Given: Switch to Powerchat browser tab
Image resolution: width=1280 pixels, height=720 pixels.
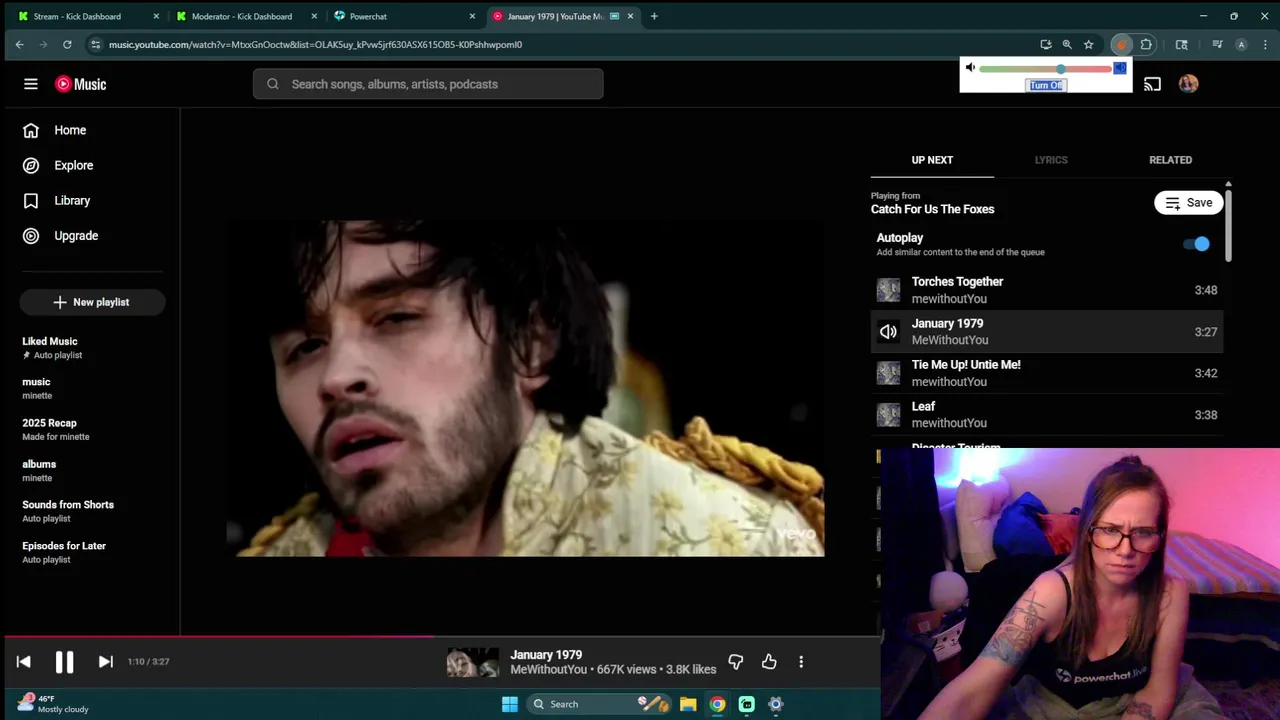Looking at the screenshot, I should [405, 16].
